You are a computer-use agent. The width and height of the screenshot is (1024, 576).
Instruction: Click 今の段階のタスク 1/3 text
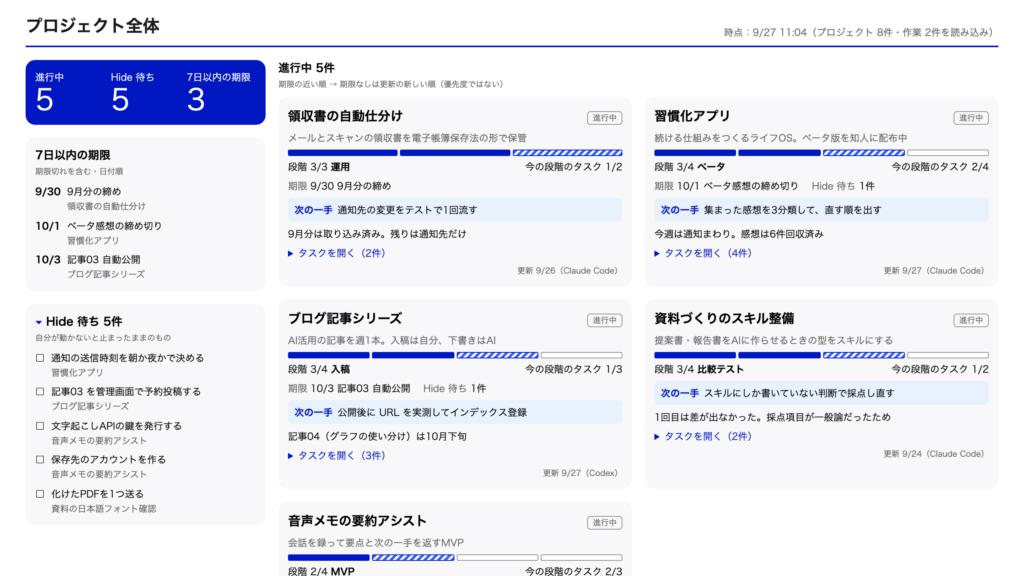pyautogui.click(x=573, y=370)
